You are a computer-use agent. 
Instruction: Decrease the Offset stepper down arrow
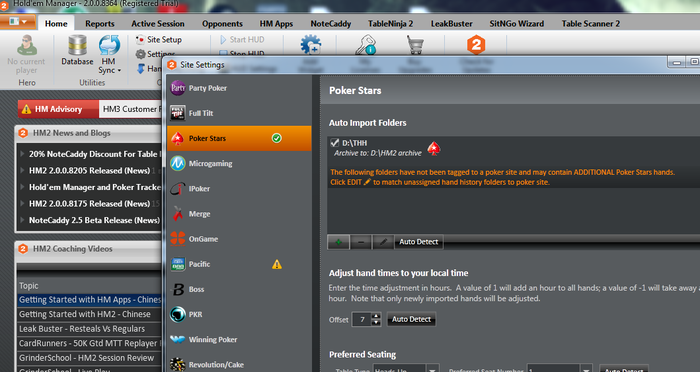[x=376, y=323]
